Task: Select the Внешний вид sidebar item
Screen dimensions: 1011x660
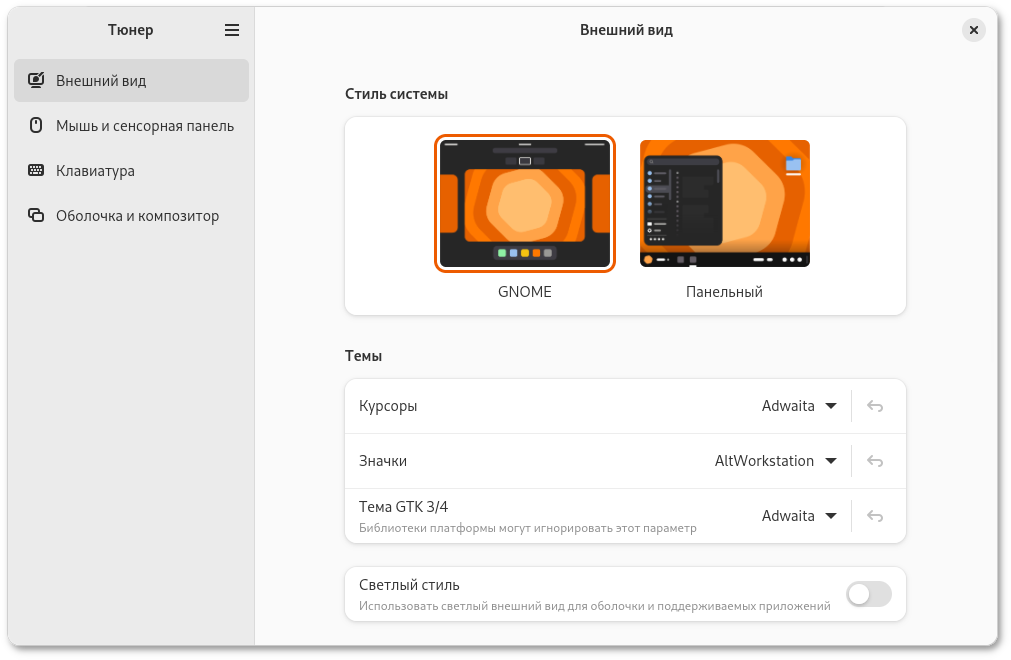Action: [x=101, y=80]
